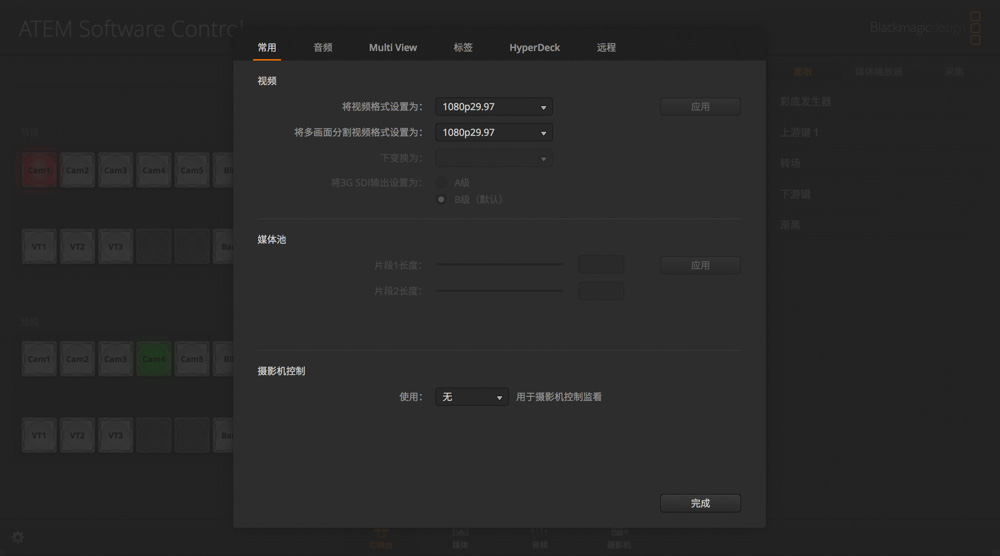Viewport: 1000px width, 556px height.
Task: Select the A级 radio option
Action: tap(441, 183)
